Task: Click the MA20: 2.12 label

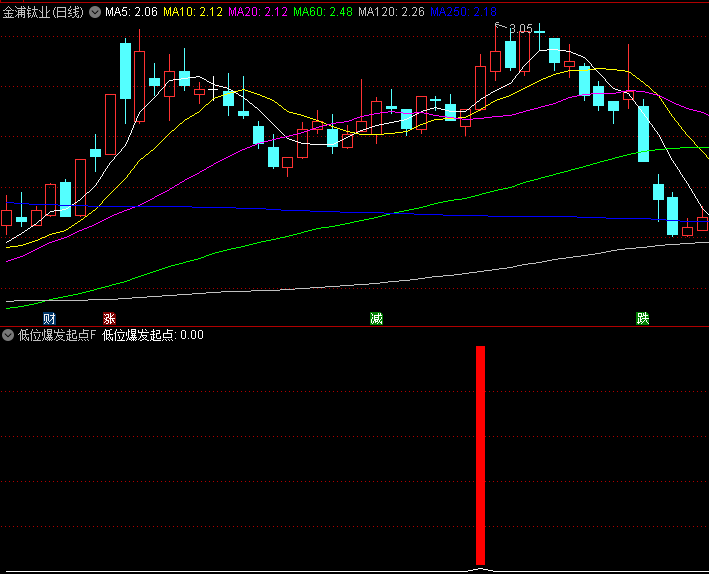Action: (258, 12)
